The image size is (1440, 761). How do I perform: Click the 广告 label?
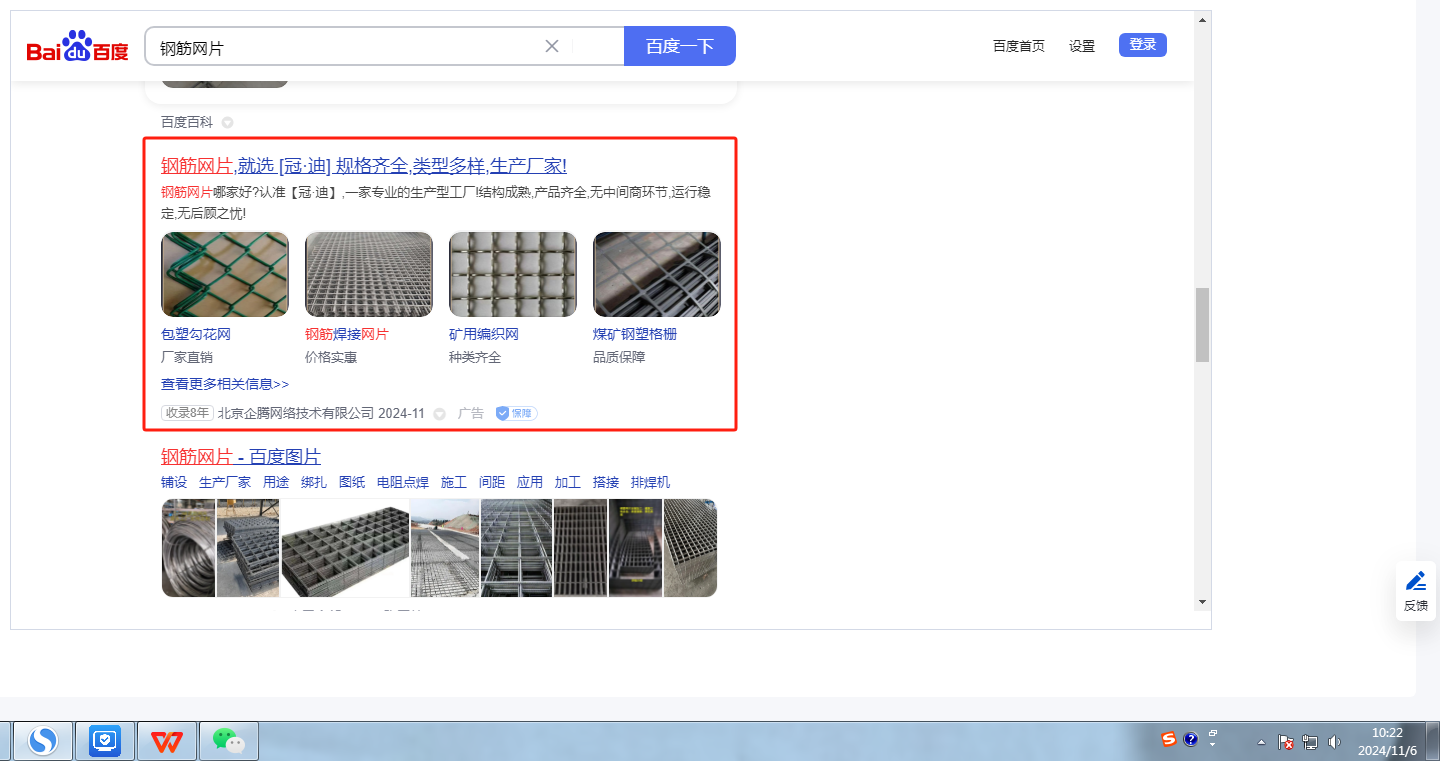click(x=471, y=413)
